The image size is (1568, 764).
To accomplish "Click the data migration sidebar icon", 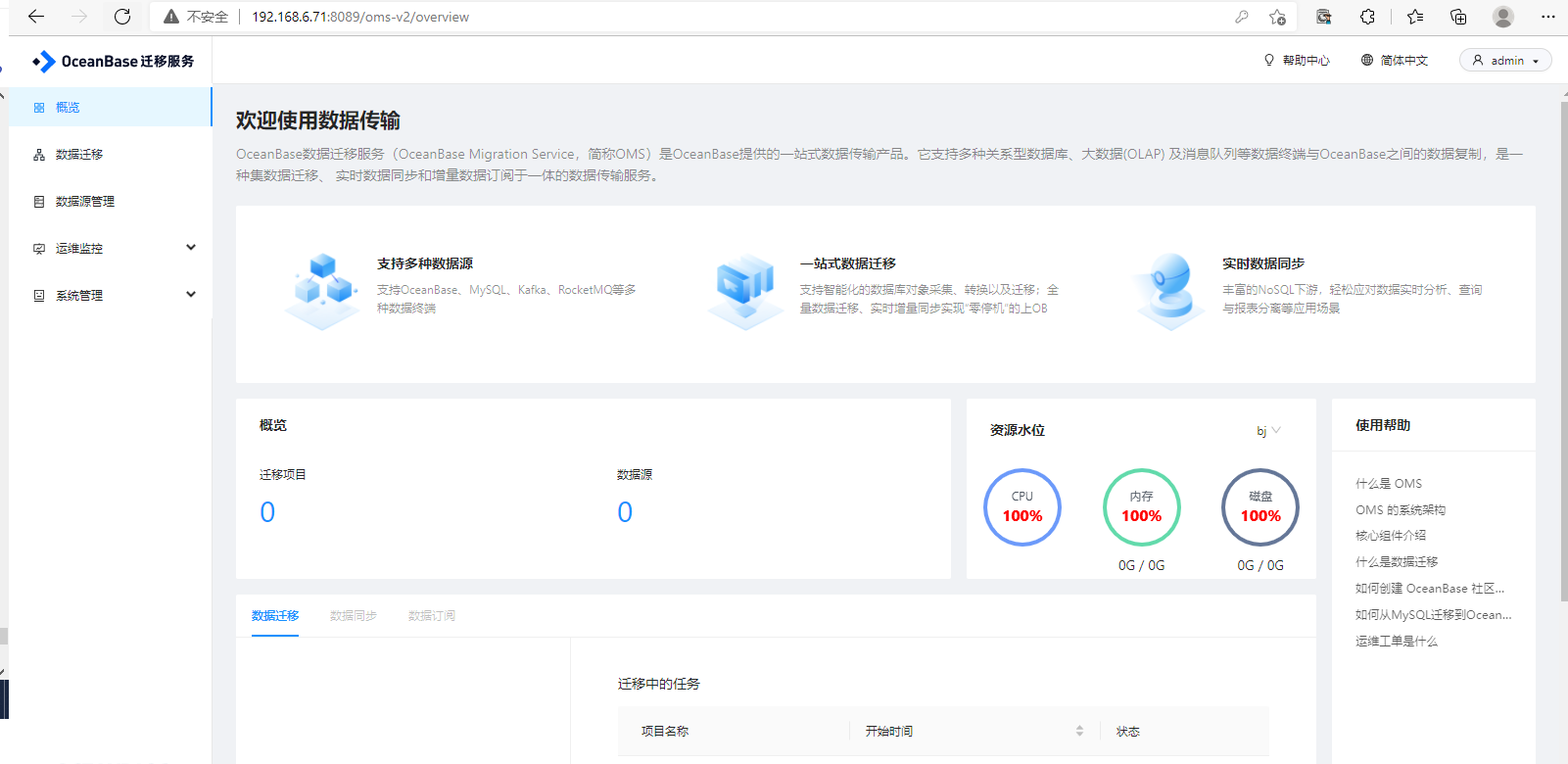I will (39, 155).
